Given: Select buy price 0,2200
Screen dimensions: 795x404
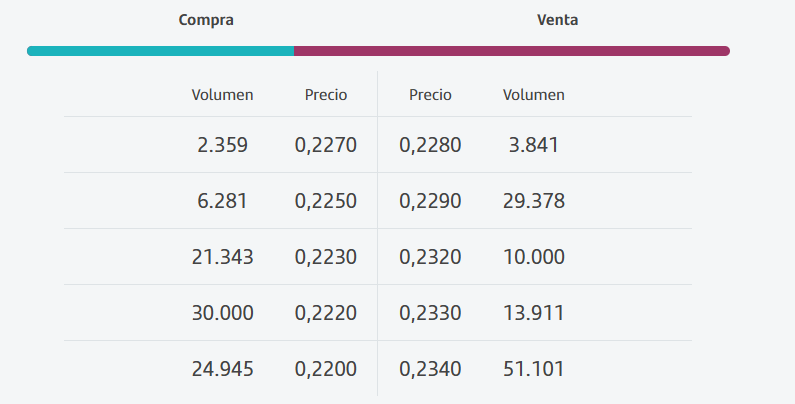Looking at the screenshot, I should pyautogui.click(x=326, y=369).
